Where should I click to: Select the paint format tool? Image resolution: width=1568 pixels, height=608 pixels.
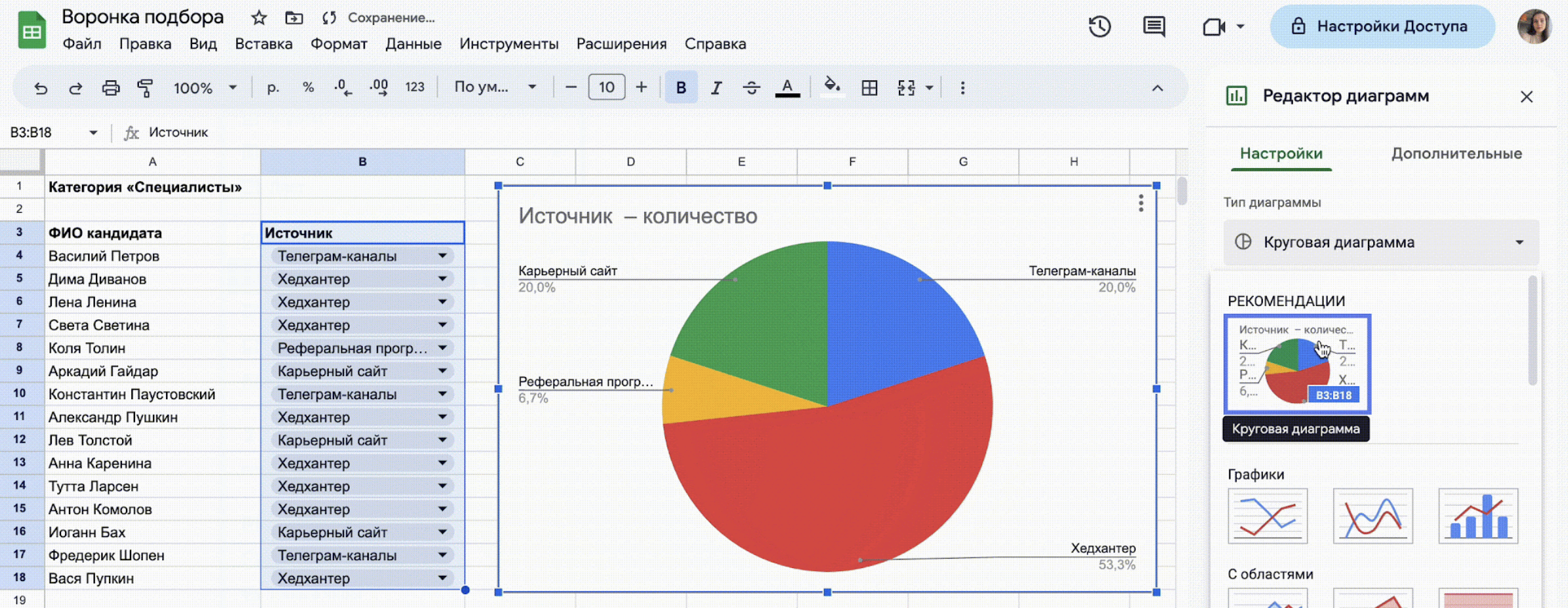(x=145, y=87)
